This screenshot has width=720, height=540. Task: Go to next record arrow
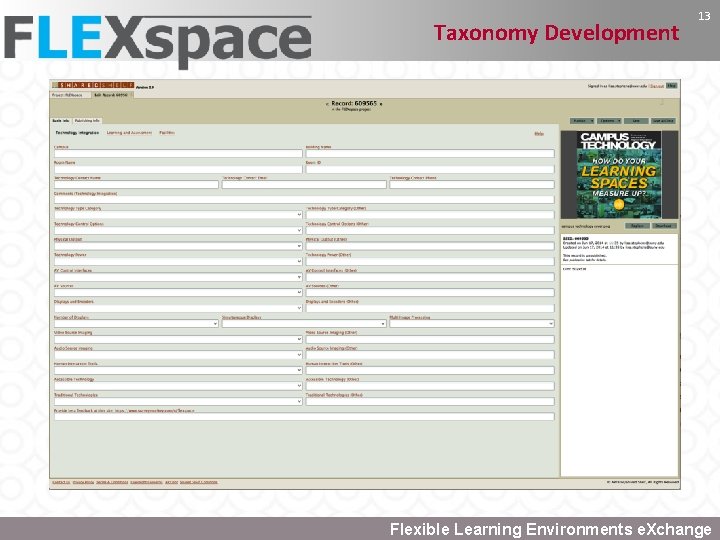pos(381,104)
